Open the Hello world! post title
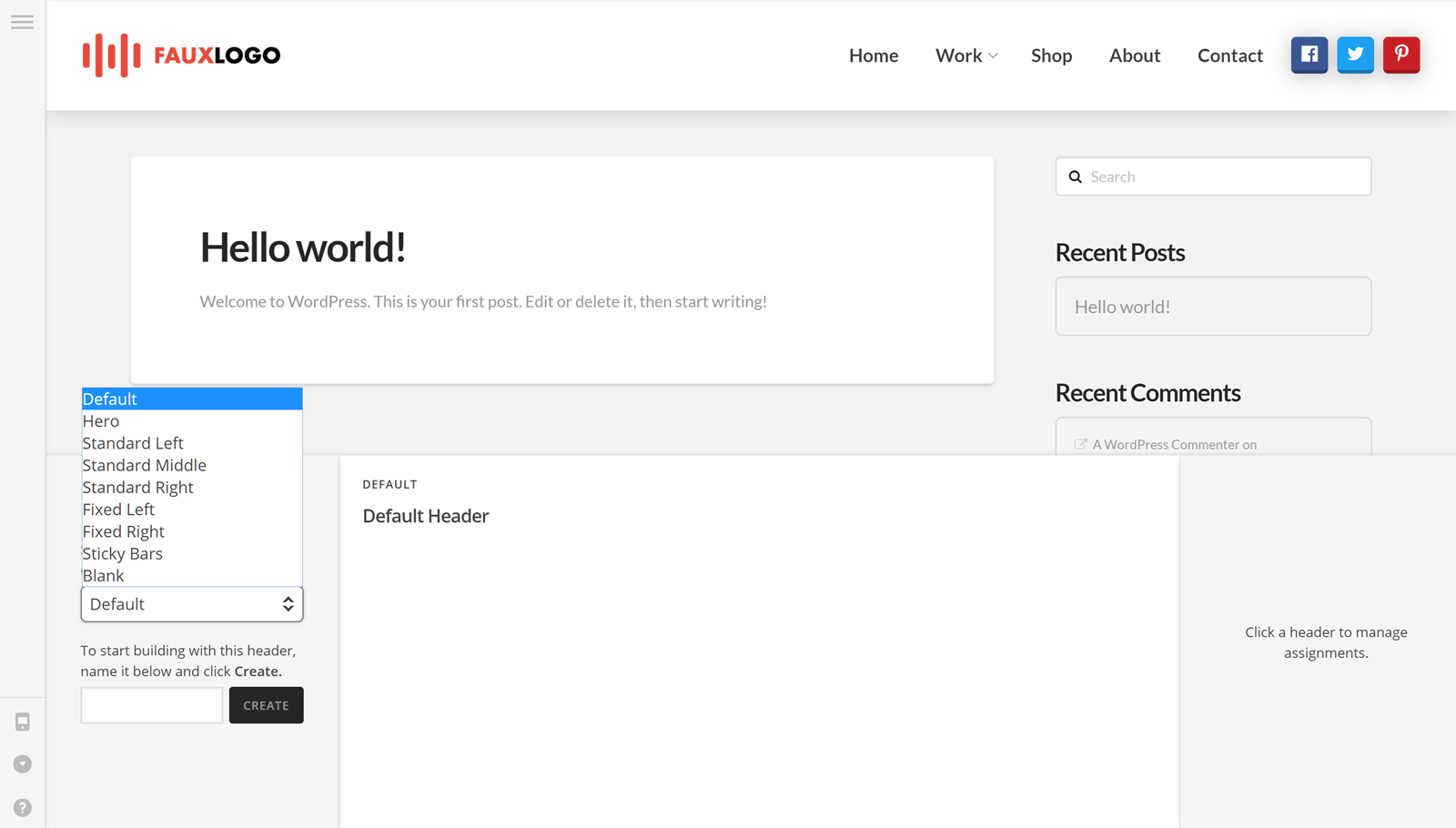 tap(303, 247)
